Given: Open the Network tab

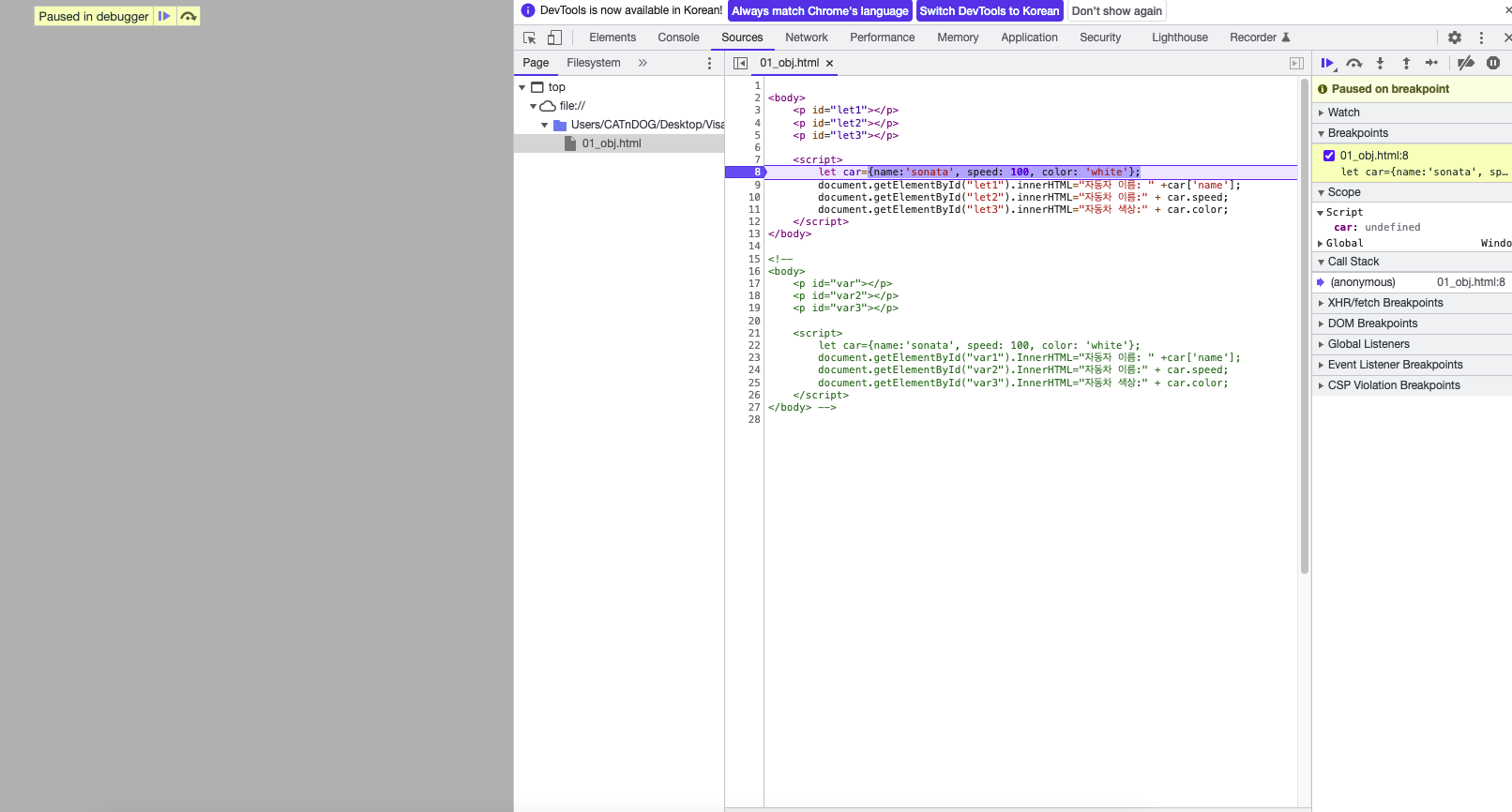Looking at the screenshot, I should [807, 38].
